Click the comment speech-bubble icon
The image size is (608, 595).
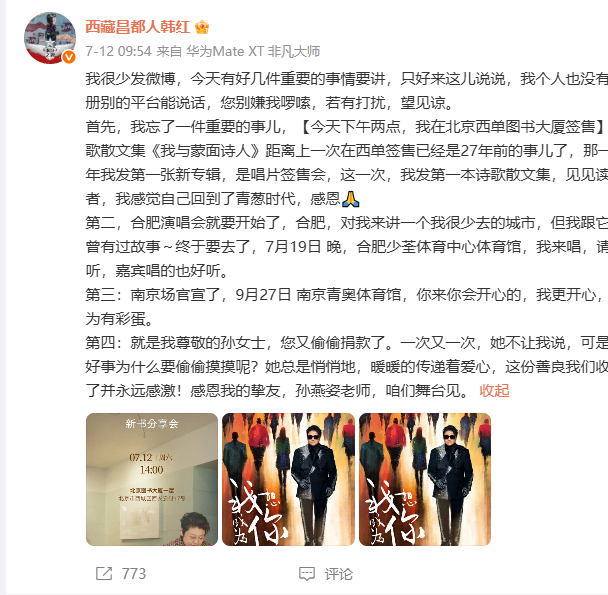pos(307,574)
